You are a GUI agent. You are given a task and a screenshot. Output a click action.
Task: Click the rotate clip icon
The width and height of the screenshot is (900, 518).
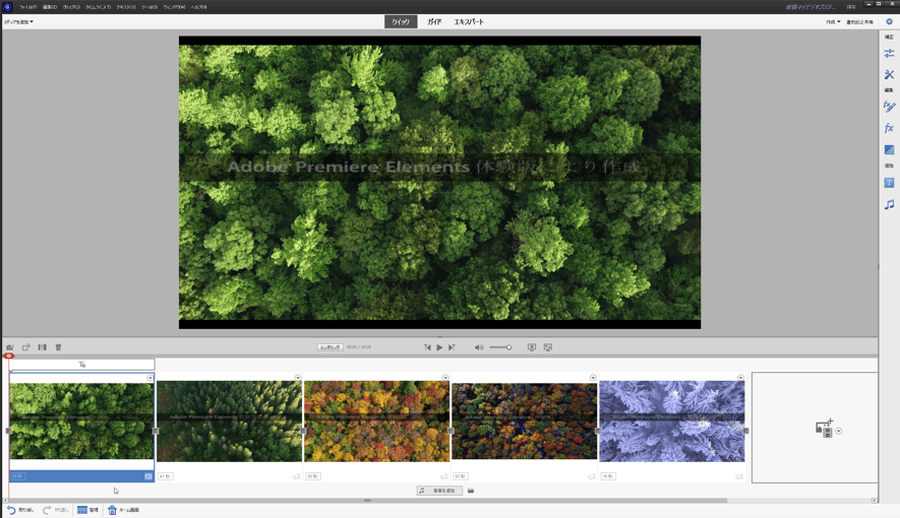pyautogui.click(x=26, y=347)
